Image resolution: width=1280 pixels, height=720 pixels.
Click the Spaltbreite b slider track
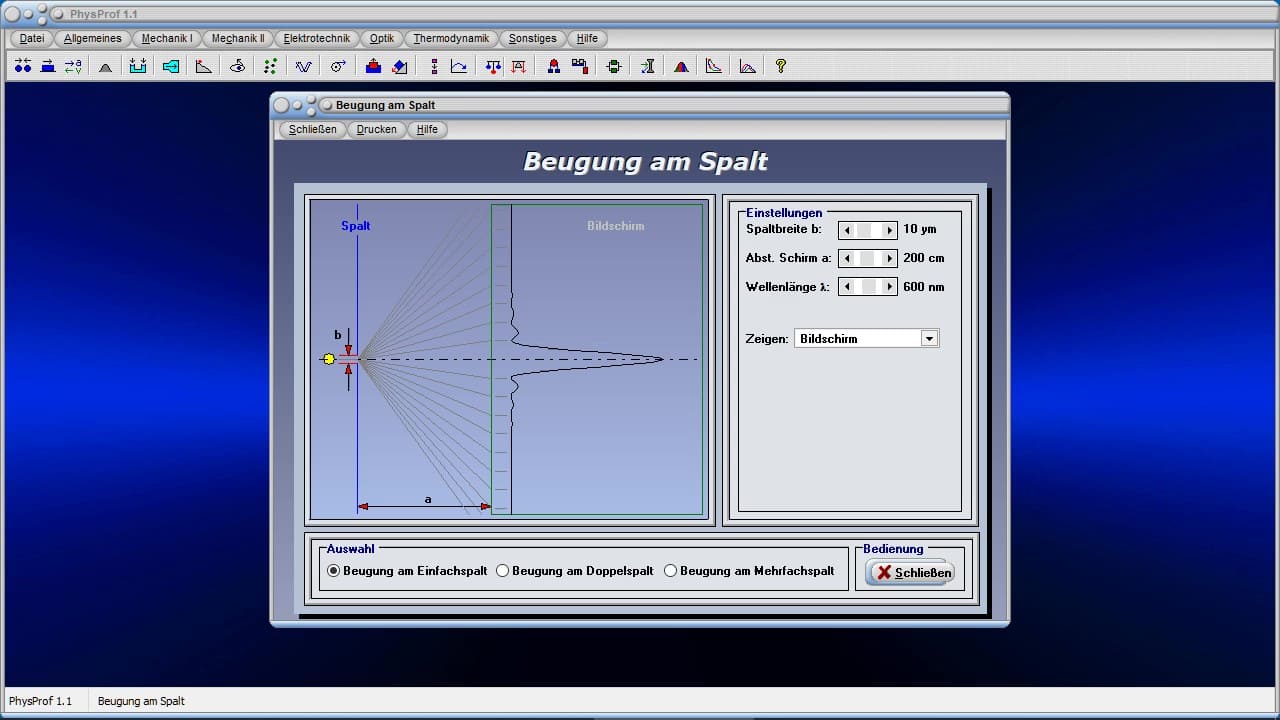tap(868, 230)
